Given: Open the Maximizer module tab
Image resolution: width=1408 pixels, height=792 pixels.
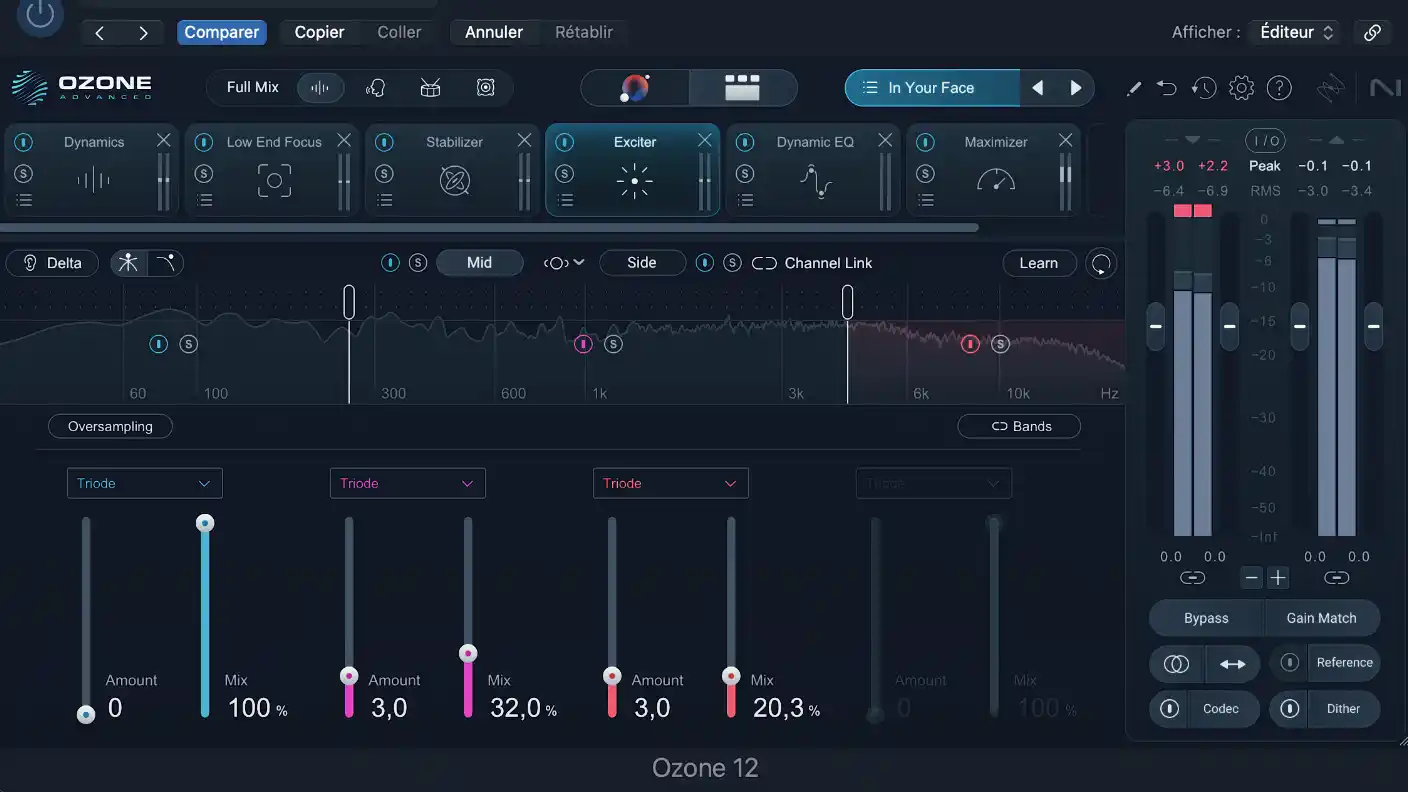Looking at the screenshot, I should point(994,170).
